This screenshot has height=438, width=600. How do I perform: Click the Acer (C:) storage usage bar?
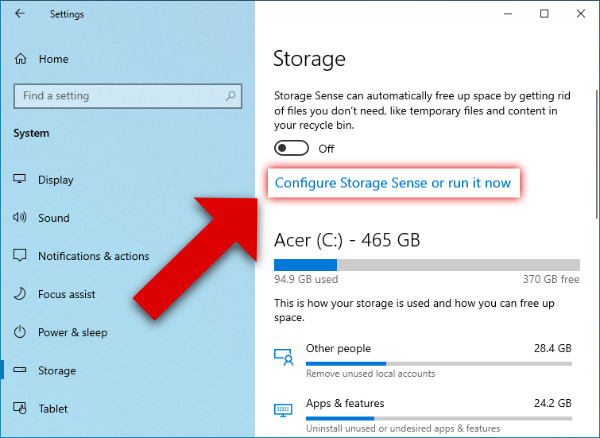tap(423, 265)
